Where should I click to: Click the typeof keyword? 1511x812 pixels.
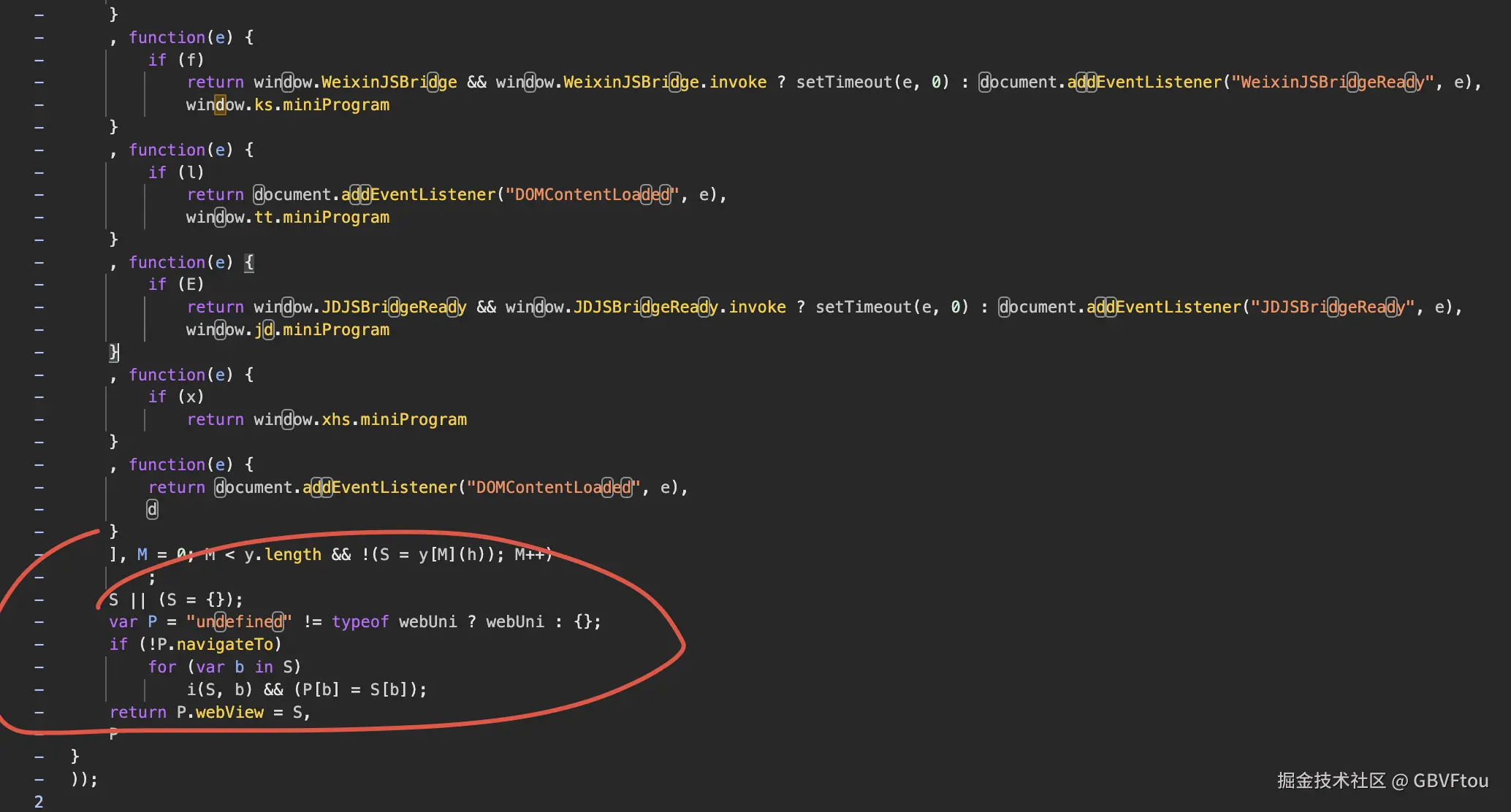[359, 621]
